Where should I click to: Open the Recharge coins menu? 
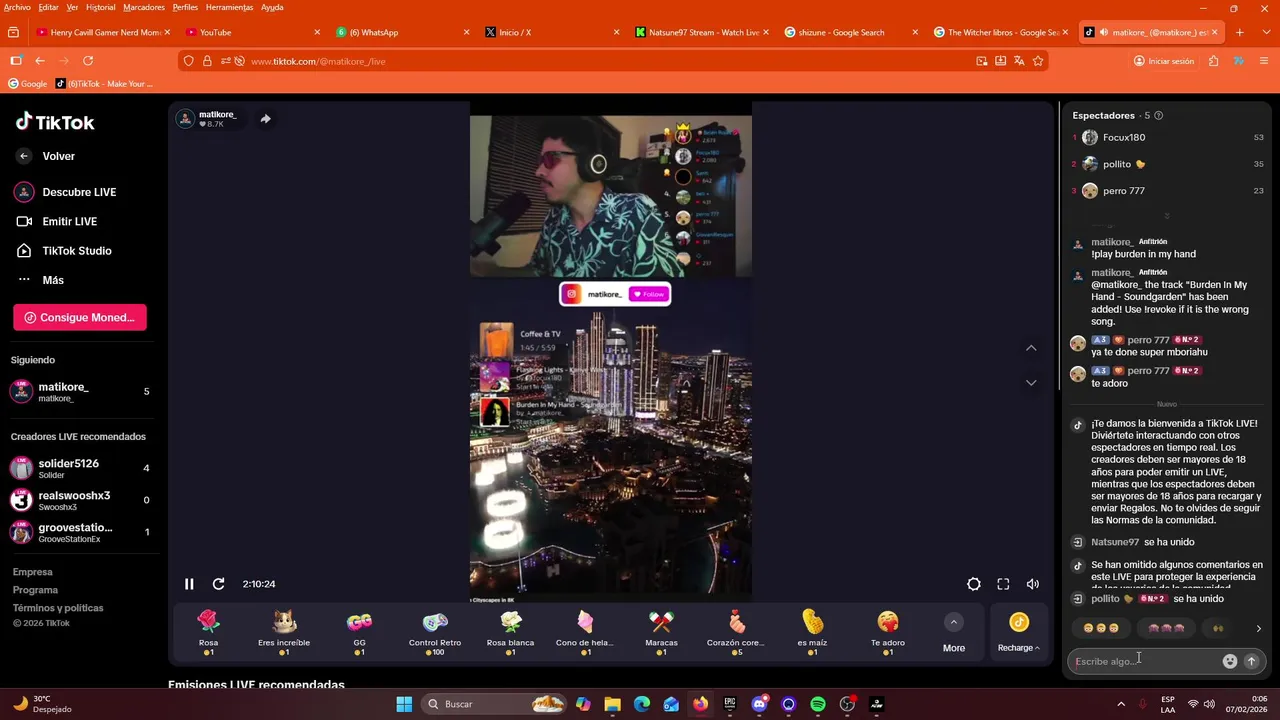click(1019, 633)
